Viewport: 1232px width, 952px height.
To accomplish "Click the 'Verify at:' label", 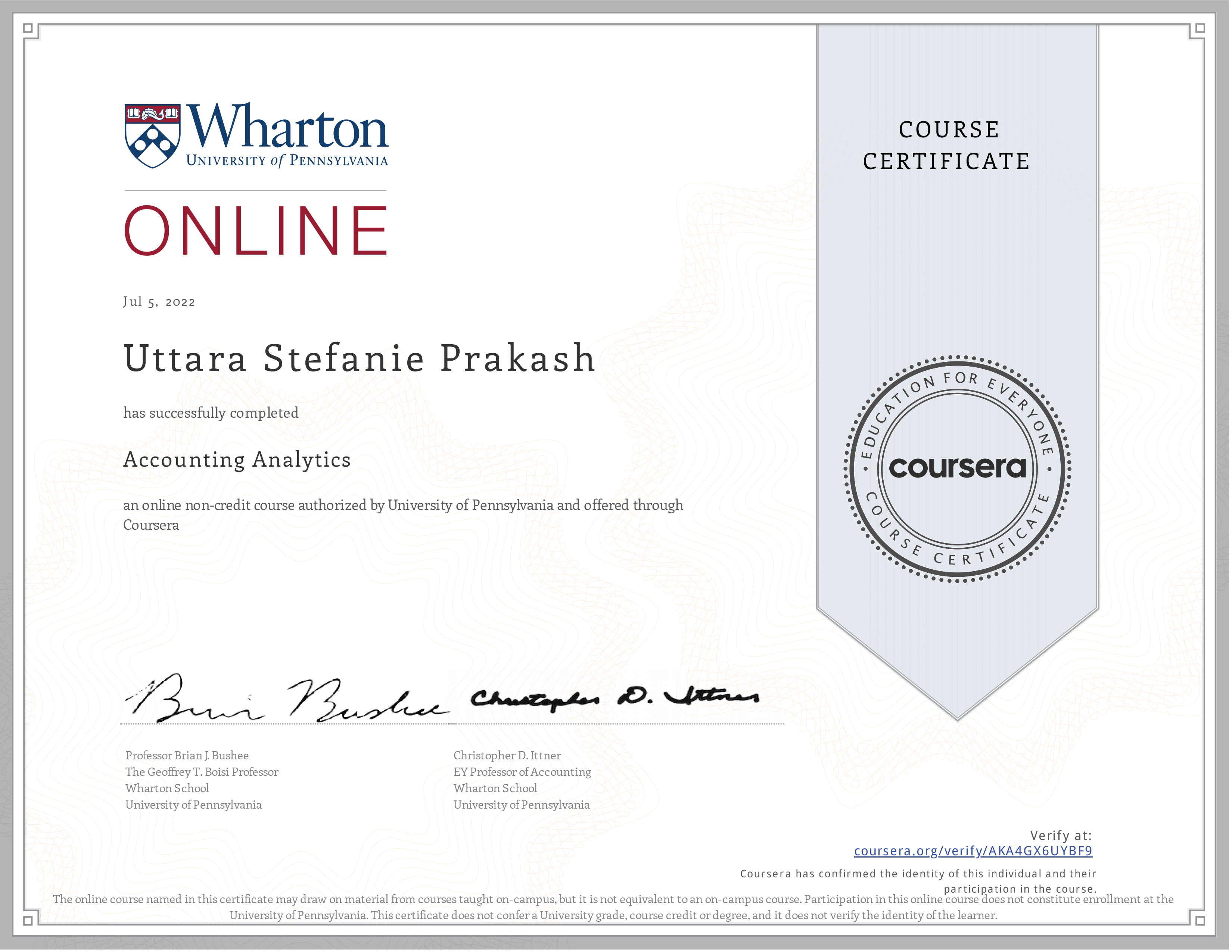I will tap(1061, 836).
